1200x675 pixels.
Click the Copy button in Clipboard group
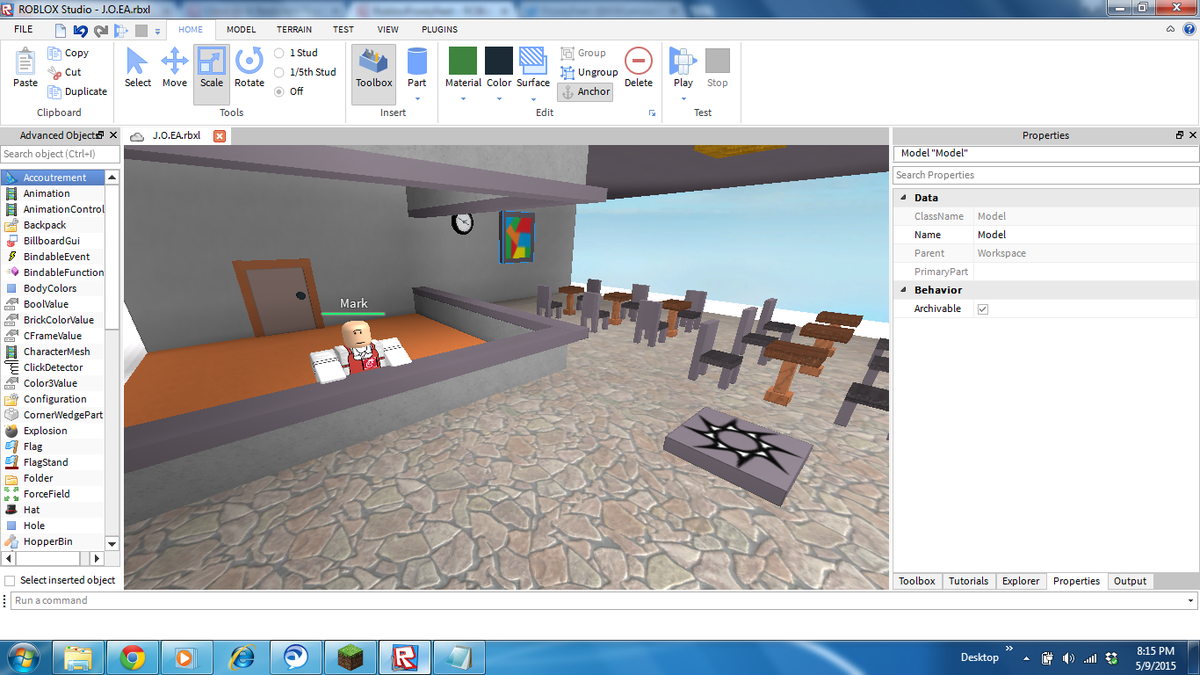pos(68,53)
